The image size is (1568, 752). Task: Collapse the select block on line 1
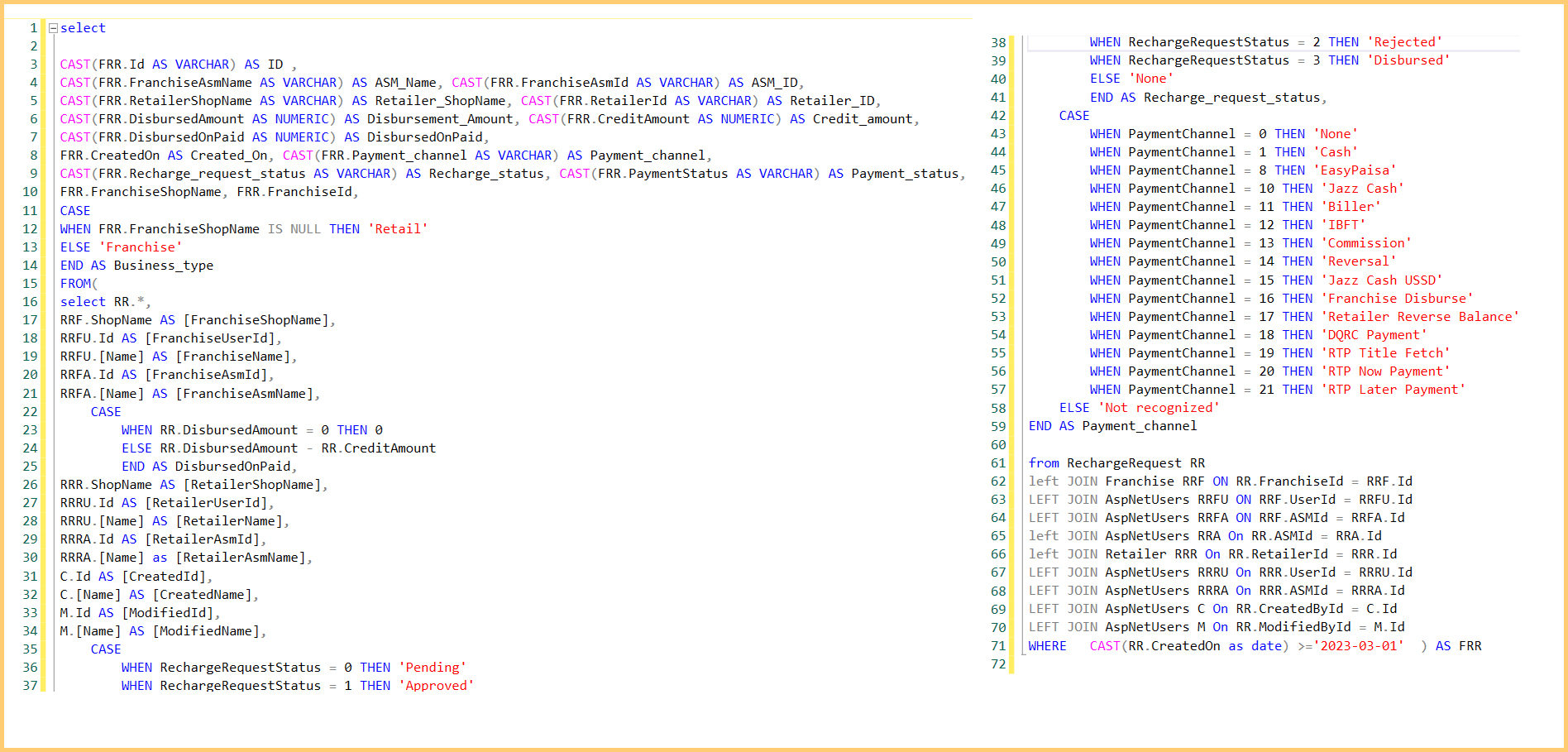53,28
